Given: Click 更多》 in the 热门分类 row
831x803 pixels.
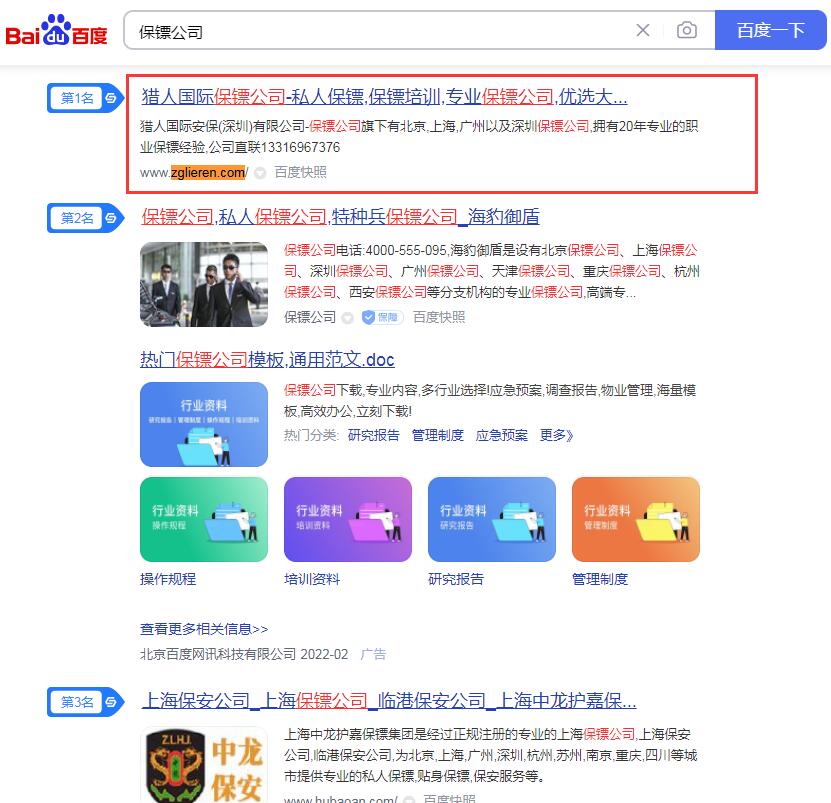Looking at the screenshot, I should 556,435.
